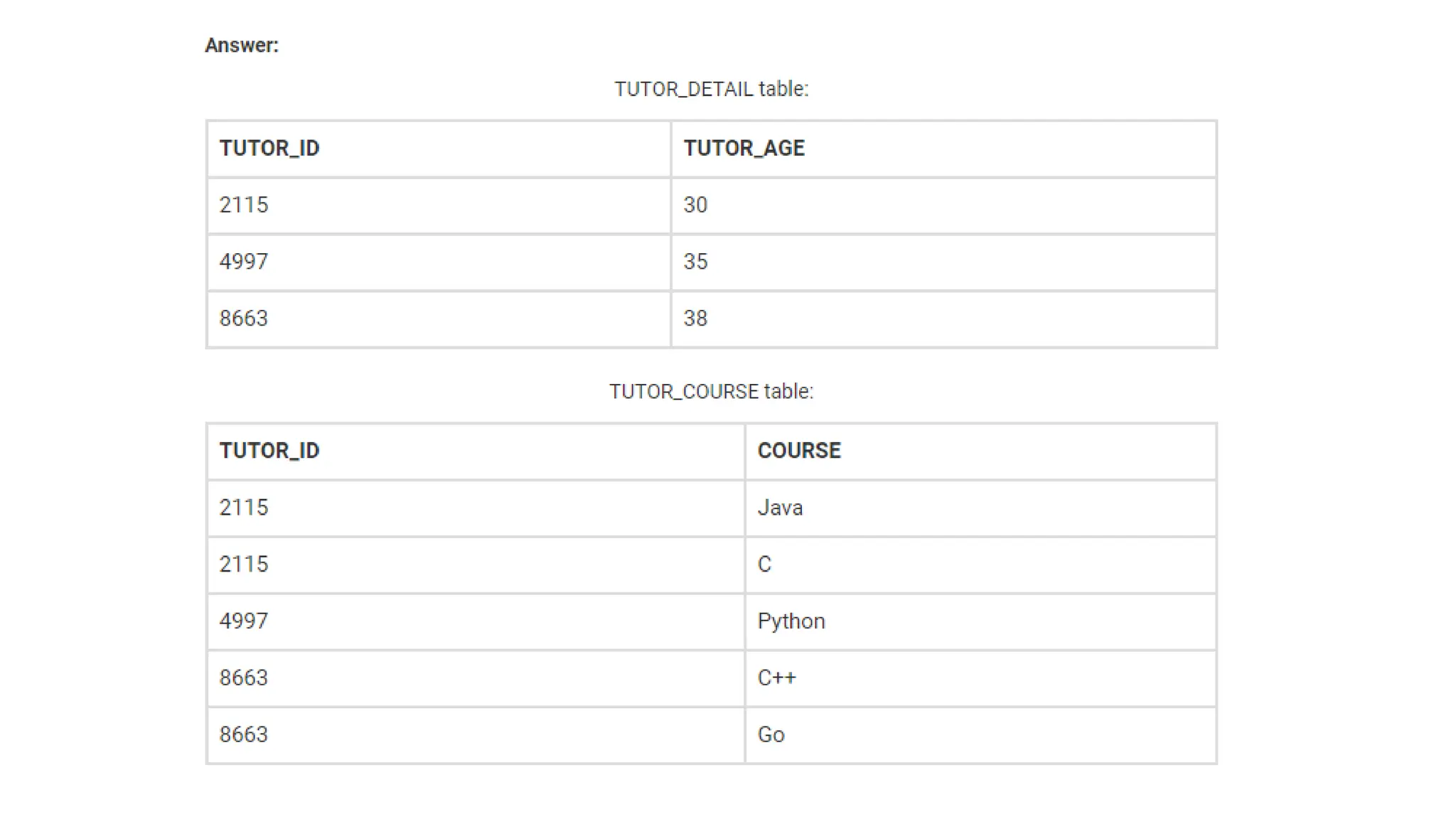Click the age cell showing 30
Viewport: 1456px width, 819px height.
tap(695, 205)
